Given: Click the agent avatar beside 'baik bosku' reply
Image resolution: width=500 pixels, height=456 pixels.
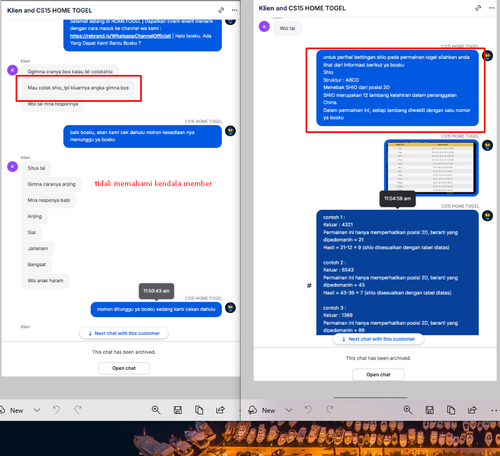Looking at the screenshot, I should [x=230, y=131].
